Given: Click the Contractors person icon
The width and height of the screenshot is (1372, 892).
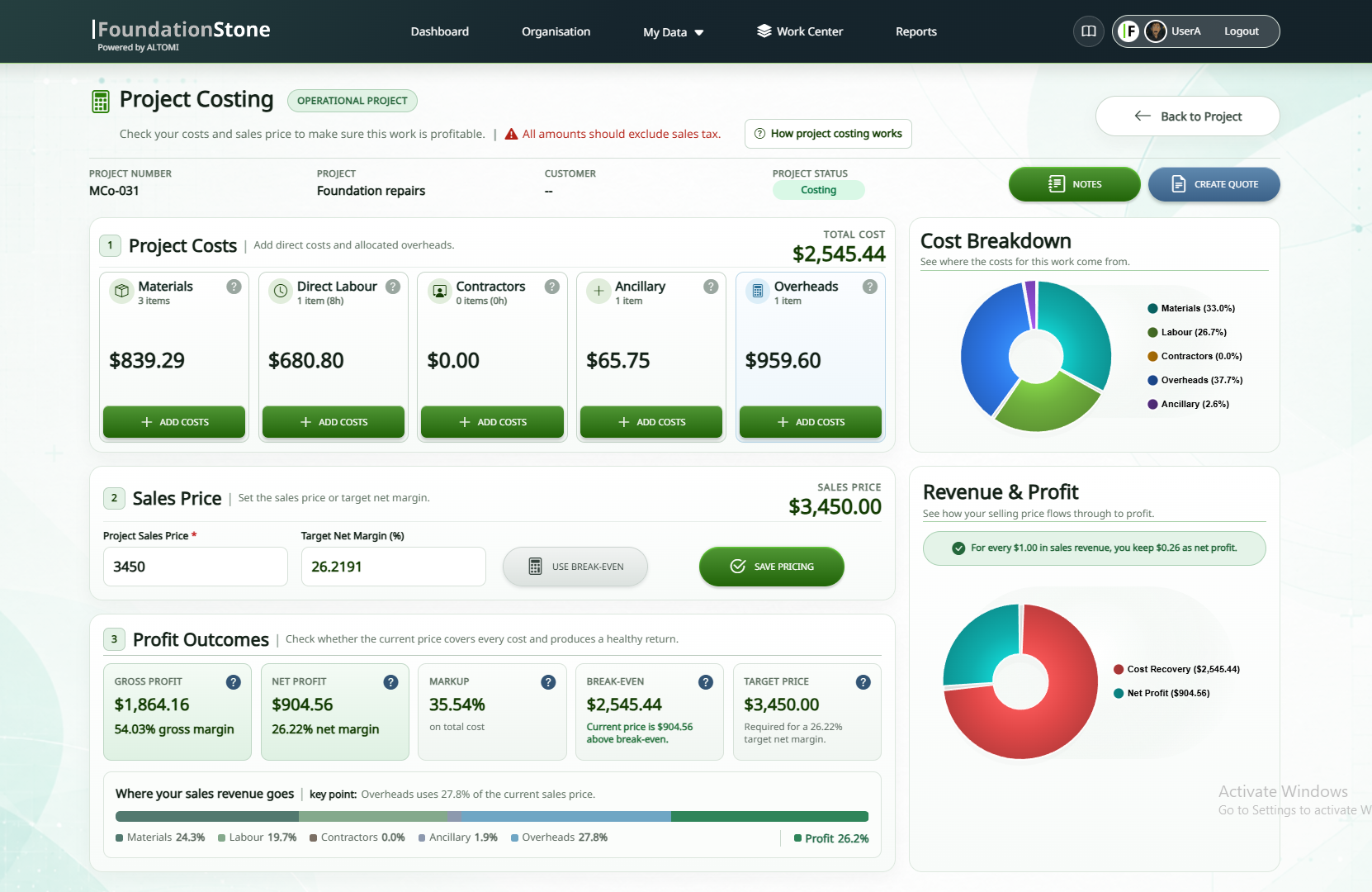Looking at the screenshot, I should (x=440, y=291).
